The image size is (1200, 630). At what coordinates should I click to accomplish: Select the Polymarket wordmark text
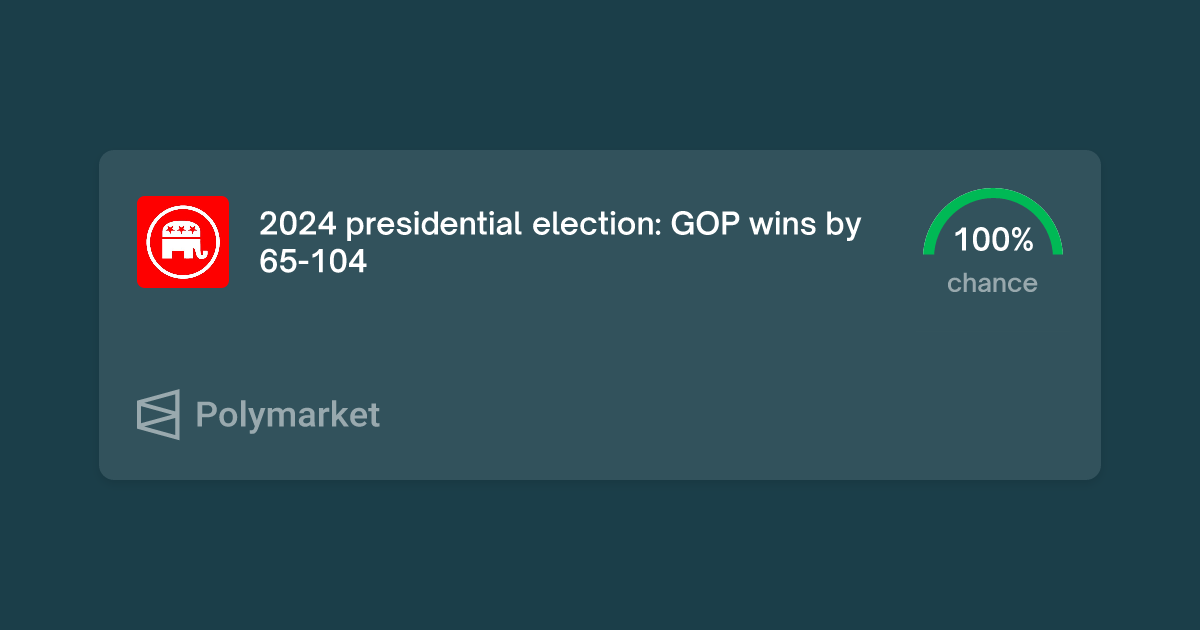pyautogui.click(x=288, y=415)
